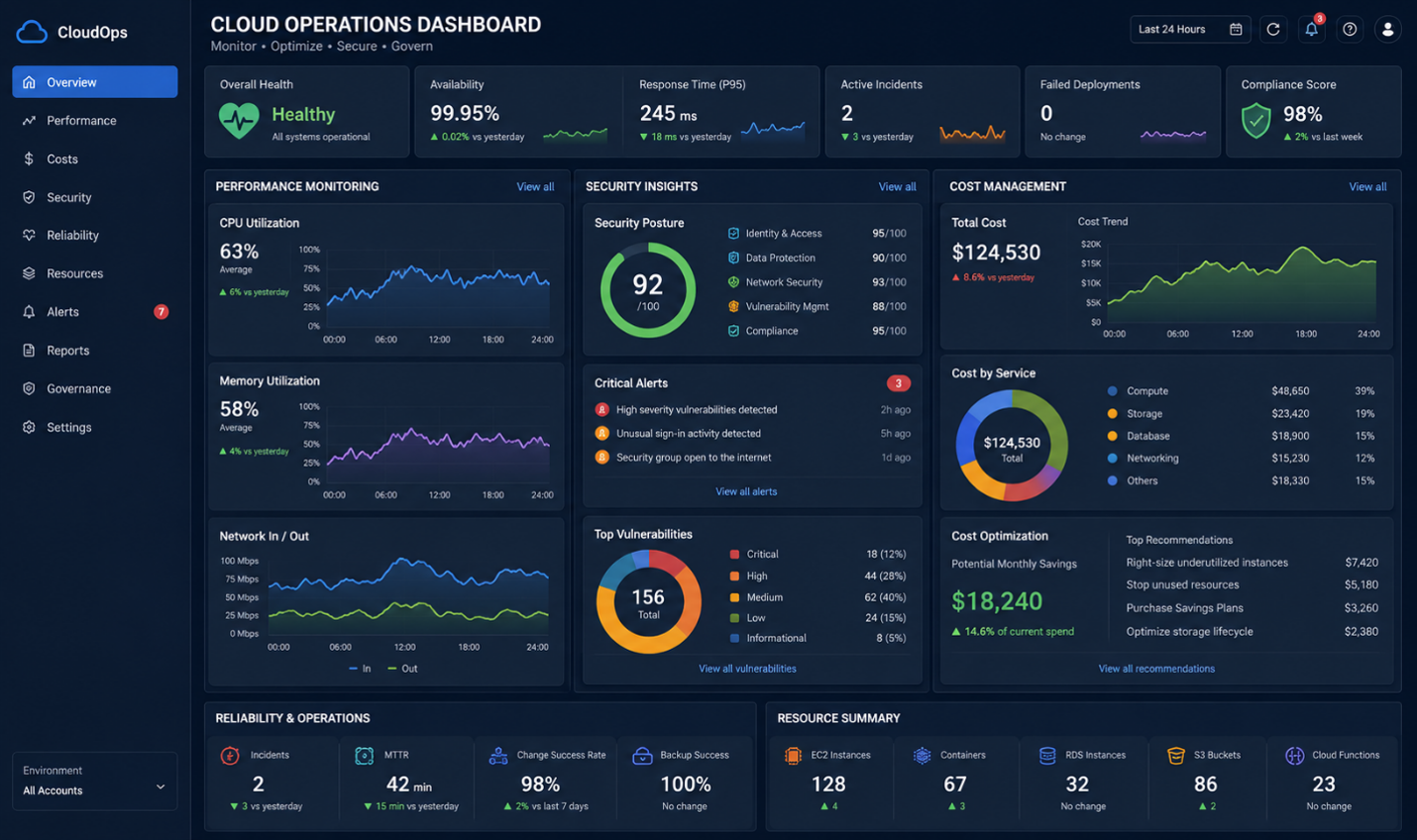
Task: Click the MTTR icon
Action: [364, 756]
